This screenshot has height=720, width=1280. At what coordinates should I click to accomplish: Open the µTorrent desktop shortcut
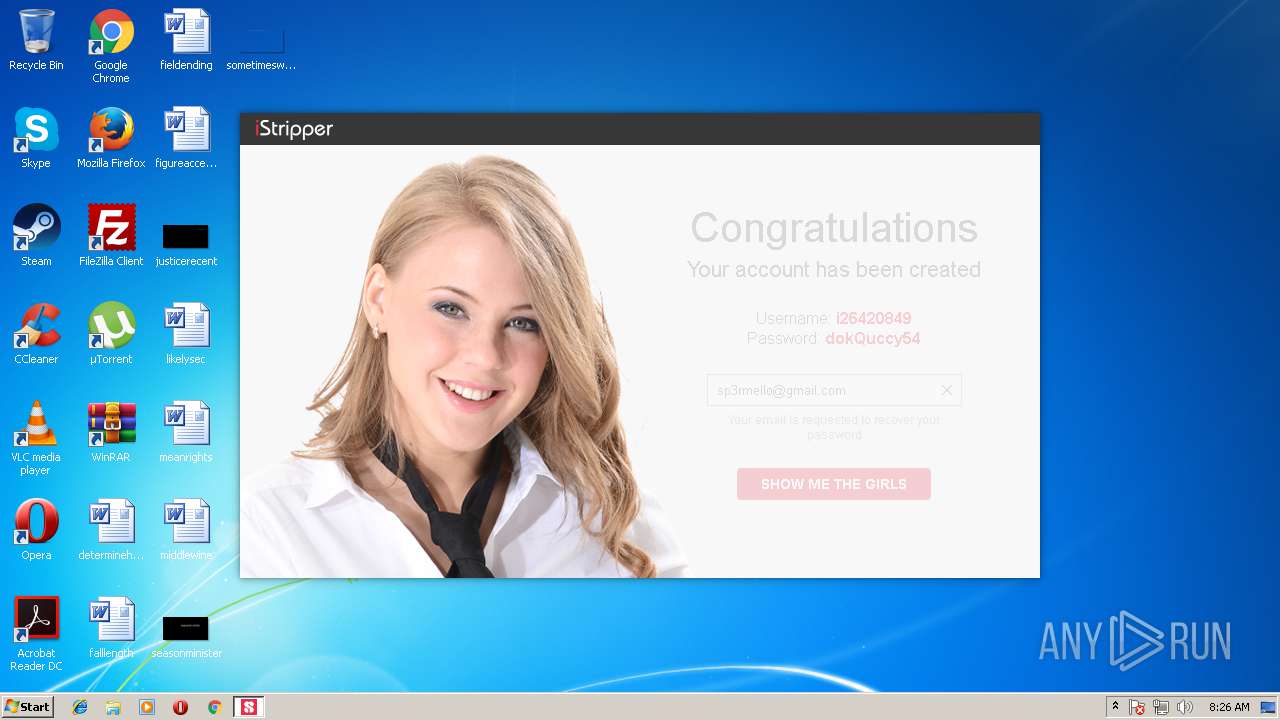tap(111, 334)
